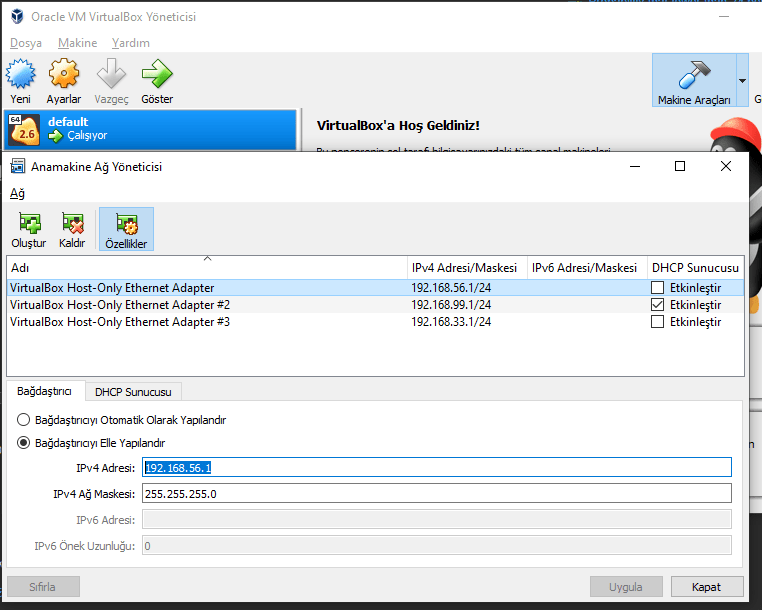Screen dimensions: 762x610
Task: Click the default VM OS icon
Action: pyautogui.click(x=24, y=130)
